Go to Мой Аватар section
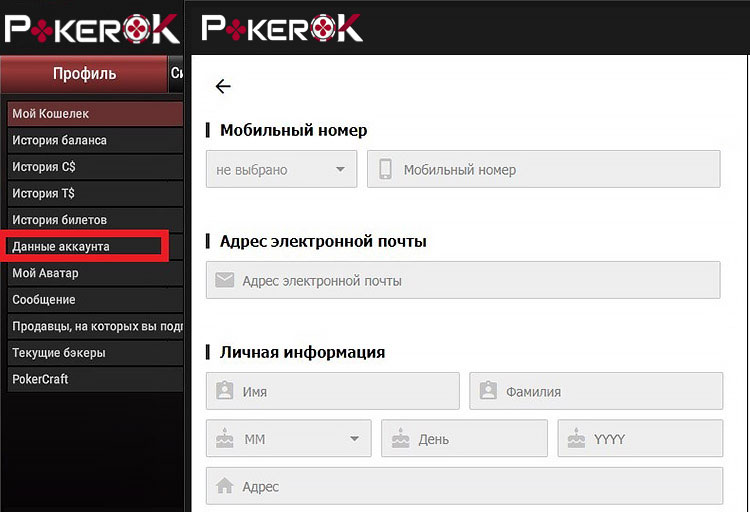The width and height of the screenshot is (750, 512). point(95,273)
